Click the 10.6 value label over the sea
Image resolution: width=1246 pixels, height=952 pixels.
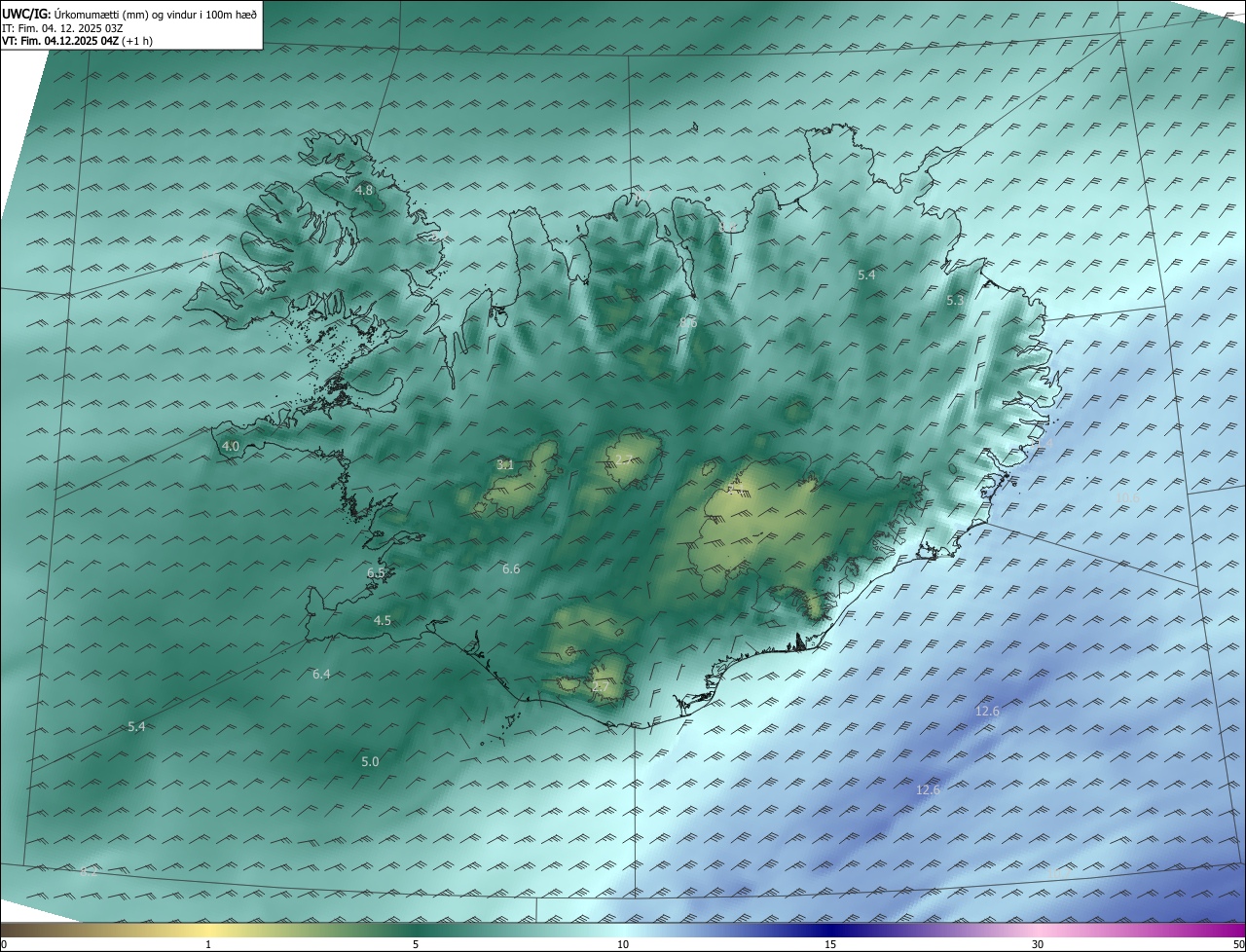coord(1127,497)
